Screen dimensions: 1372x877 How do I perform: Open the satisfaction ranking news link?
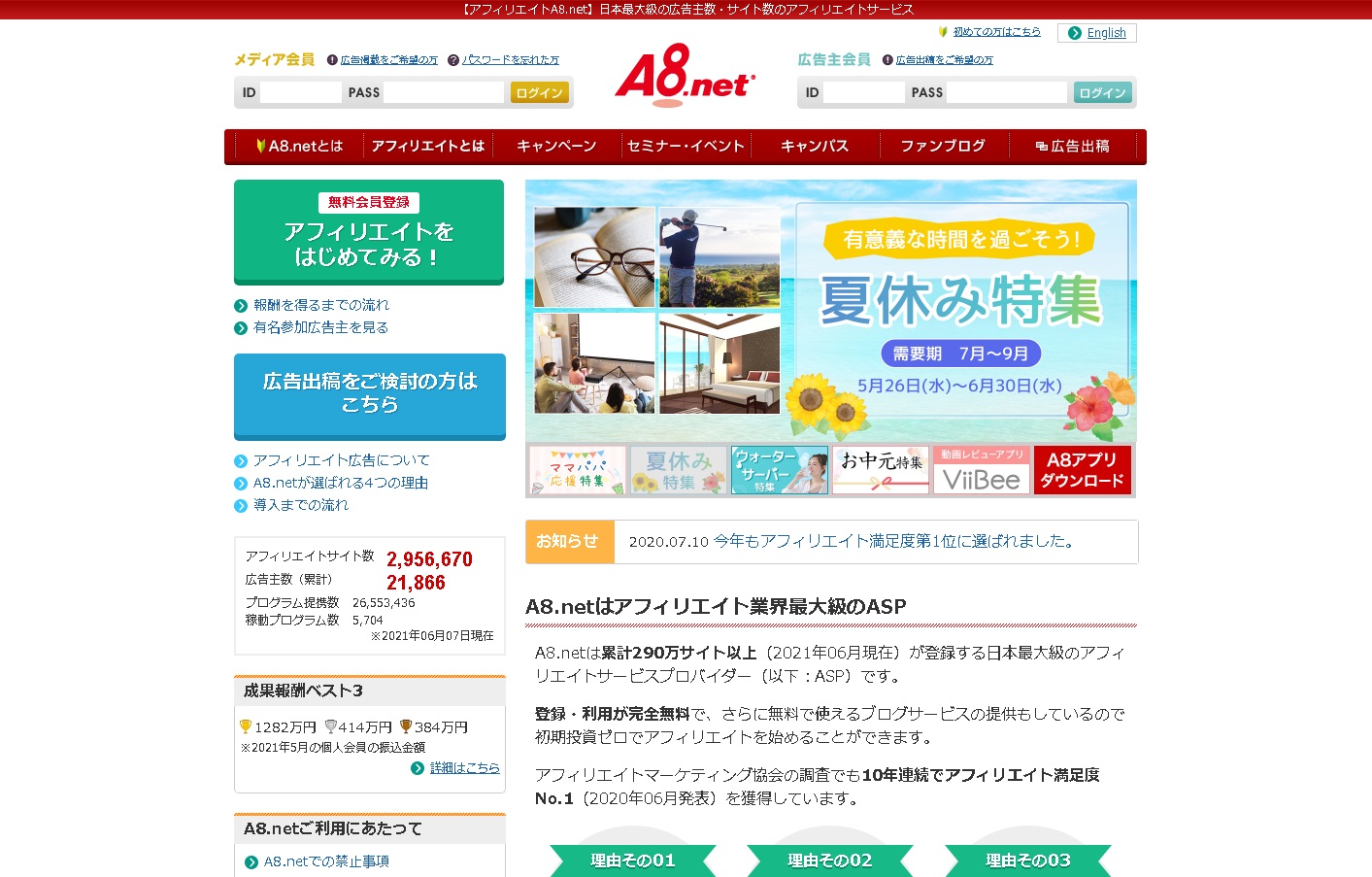(x=895, y=541)
